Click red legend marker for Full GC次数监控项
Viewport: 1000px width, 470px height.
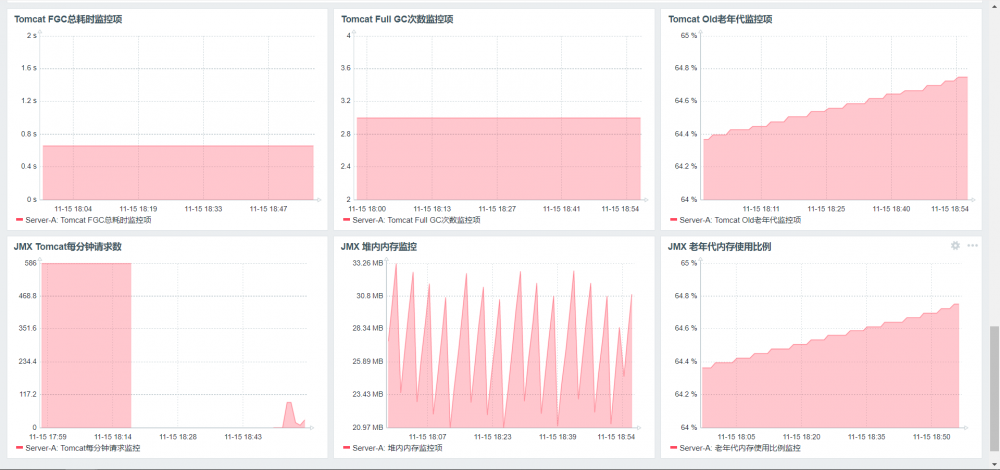346,220
